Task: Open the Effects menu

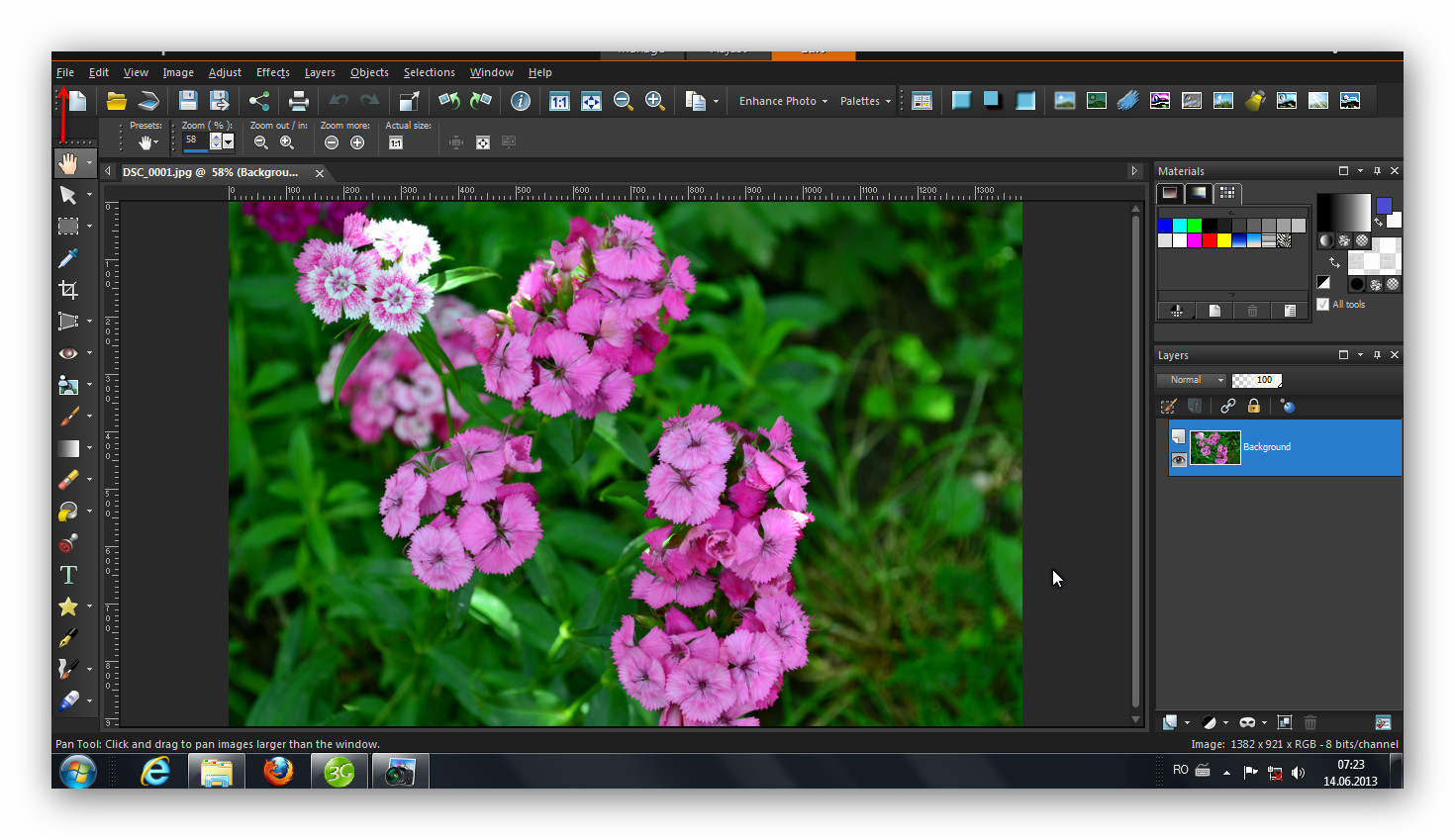Action: 272,72
